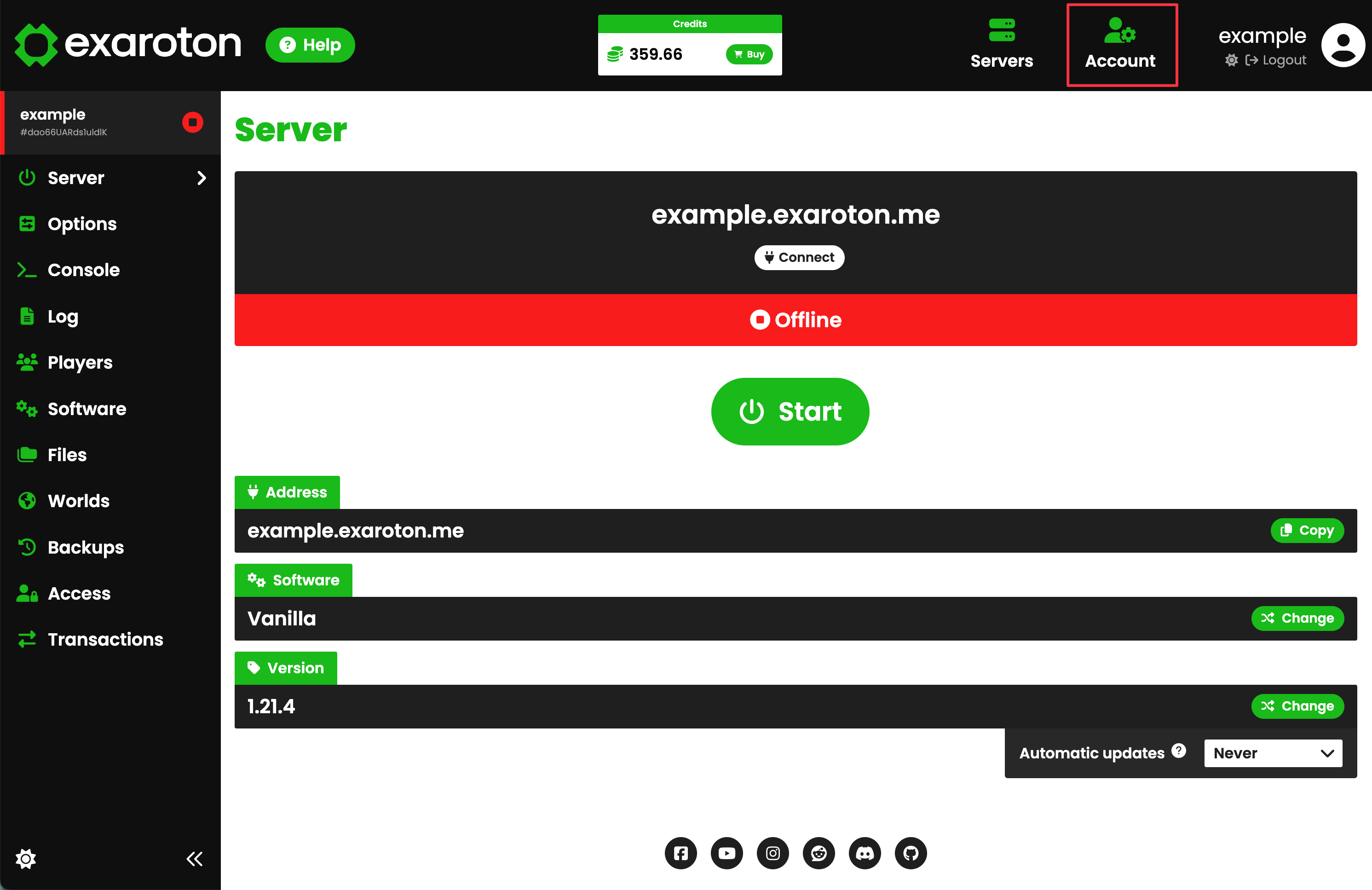Open the Reddit community link
Image resolution: width=1372 pixels, height=890 pixels.
[819, 853]
